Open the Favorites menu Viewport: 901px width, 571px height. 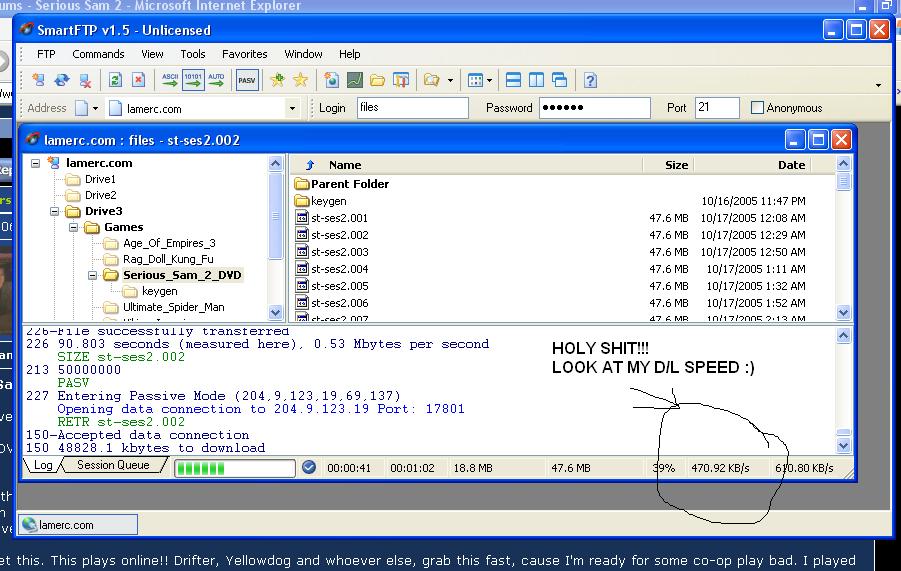click(245, 54)
